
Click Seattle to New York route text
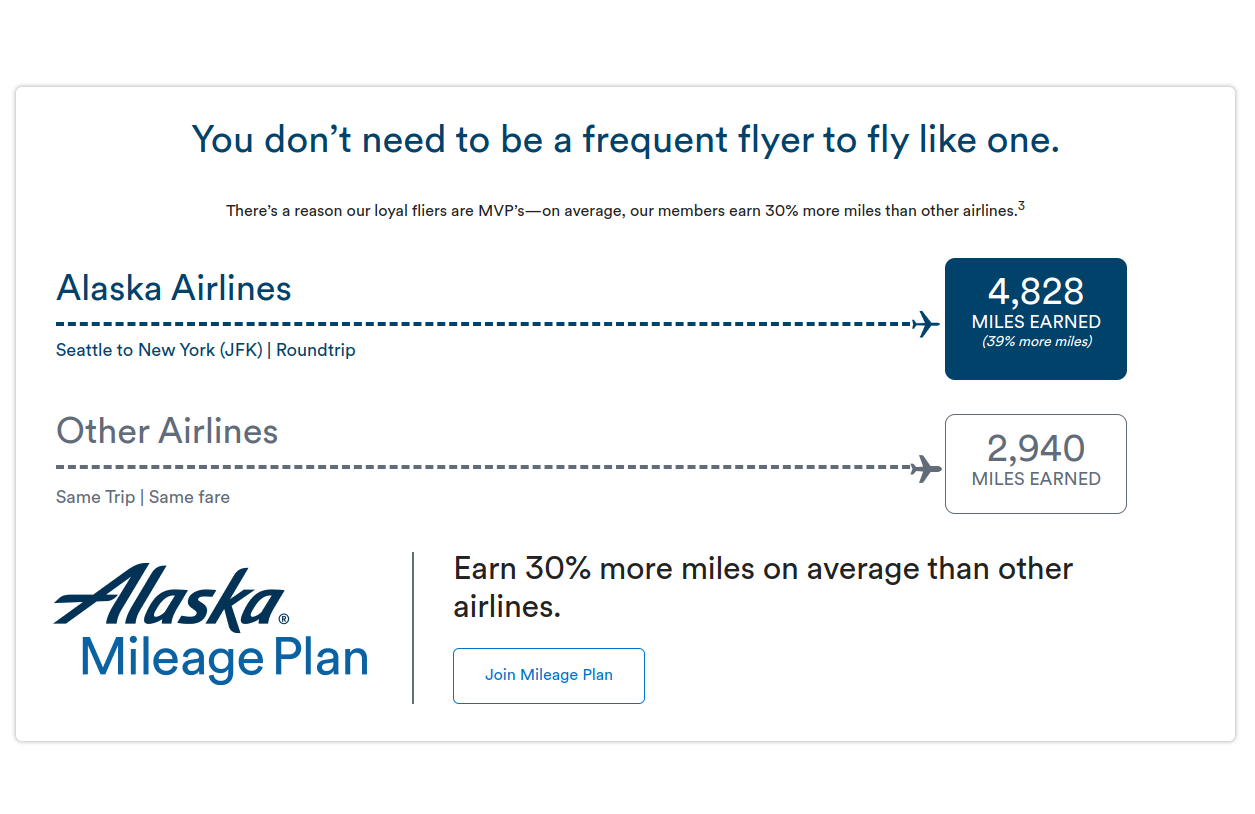pos(206,350)
